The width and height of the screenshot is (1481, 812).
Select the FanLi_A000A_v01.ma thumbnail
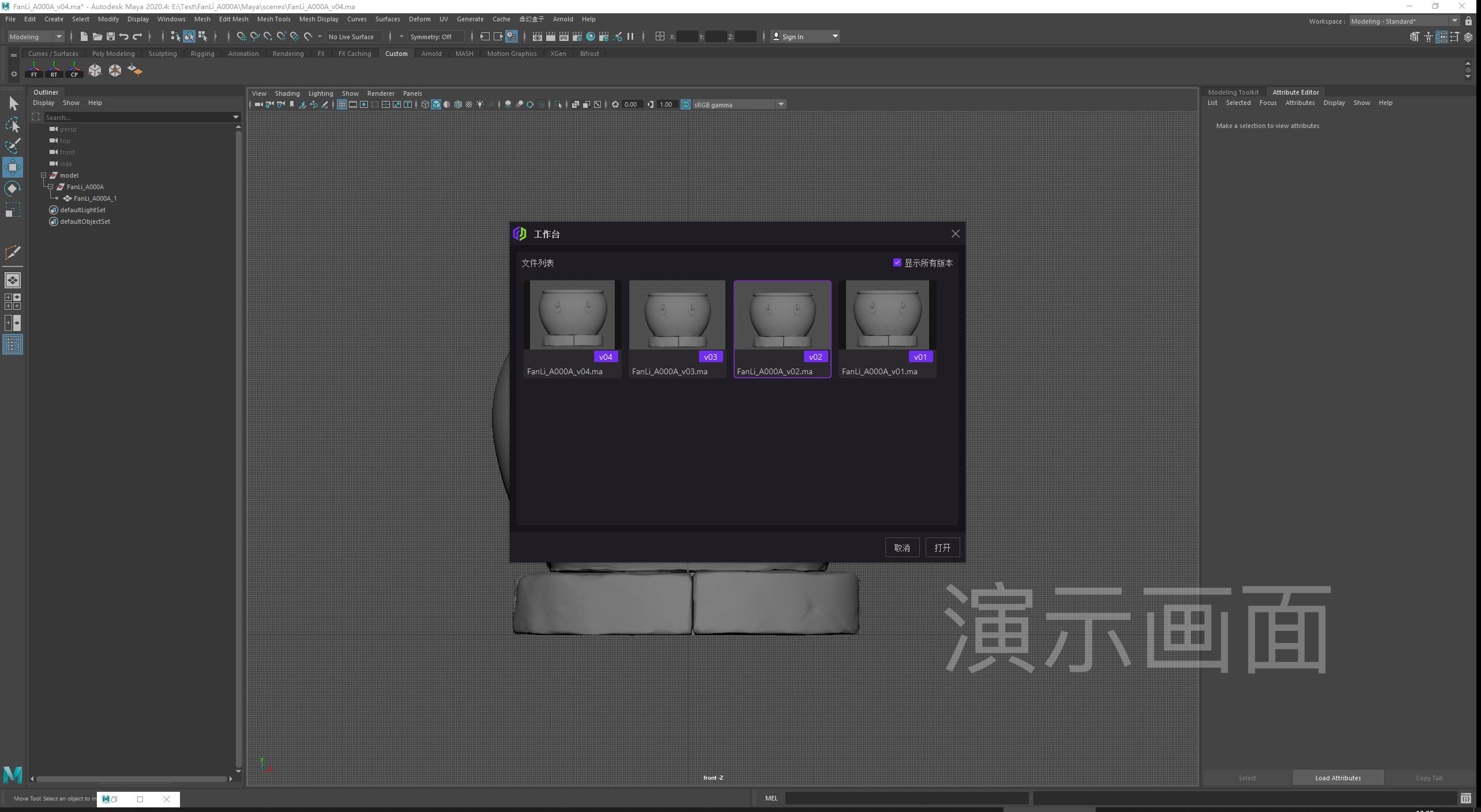(x=887, y=329)
